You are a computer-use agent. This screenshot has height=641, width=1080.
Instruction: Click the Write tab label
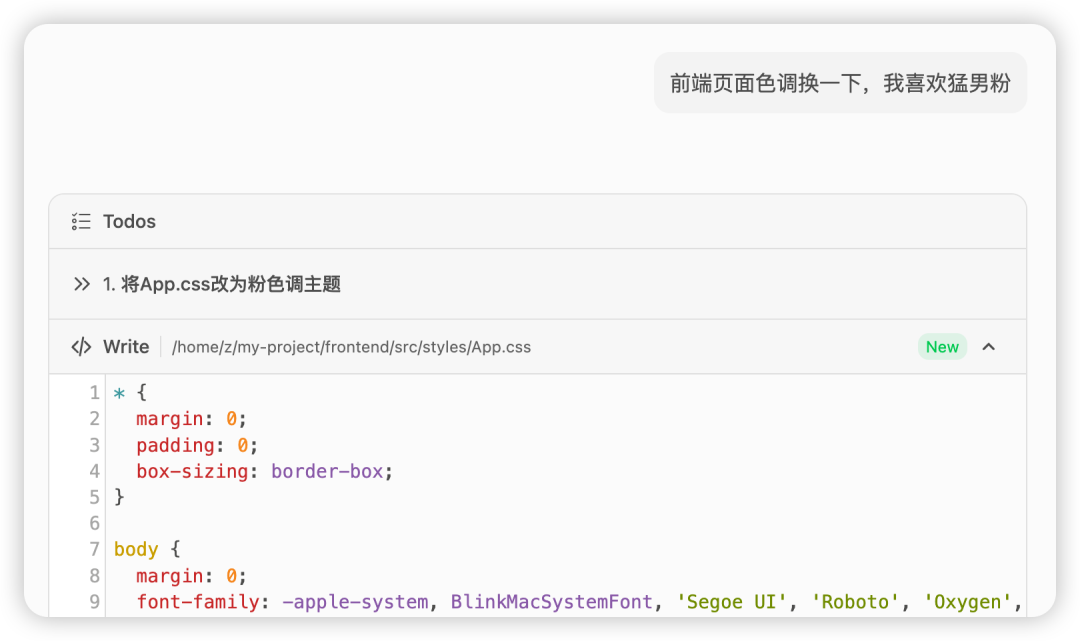point(125,346)
